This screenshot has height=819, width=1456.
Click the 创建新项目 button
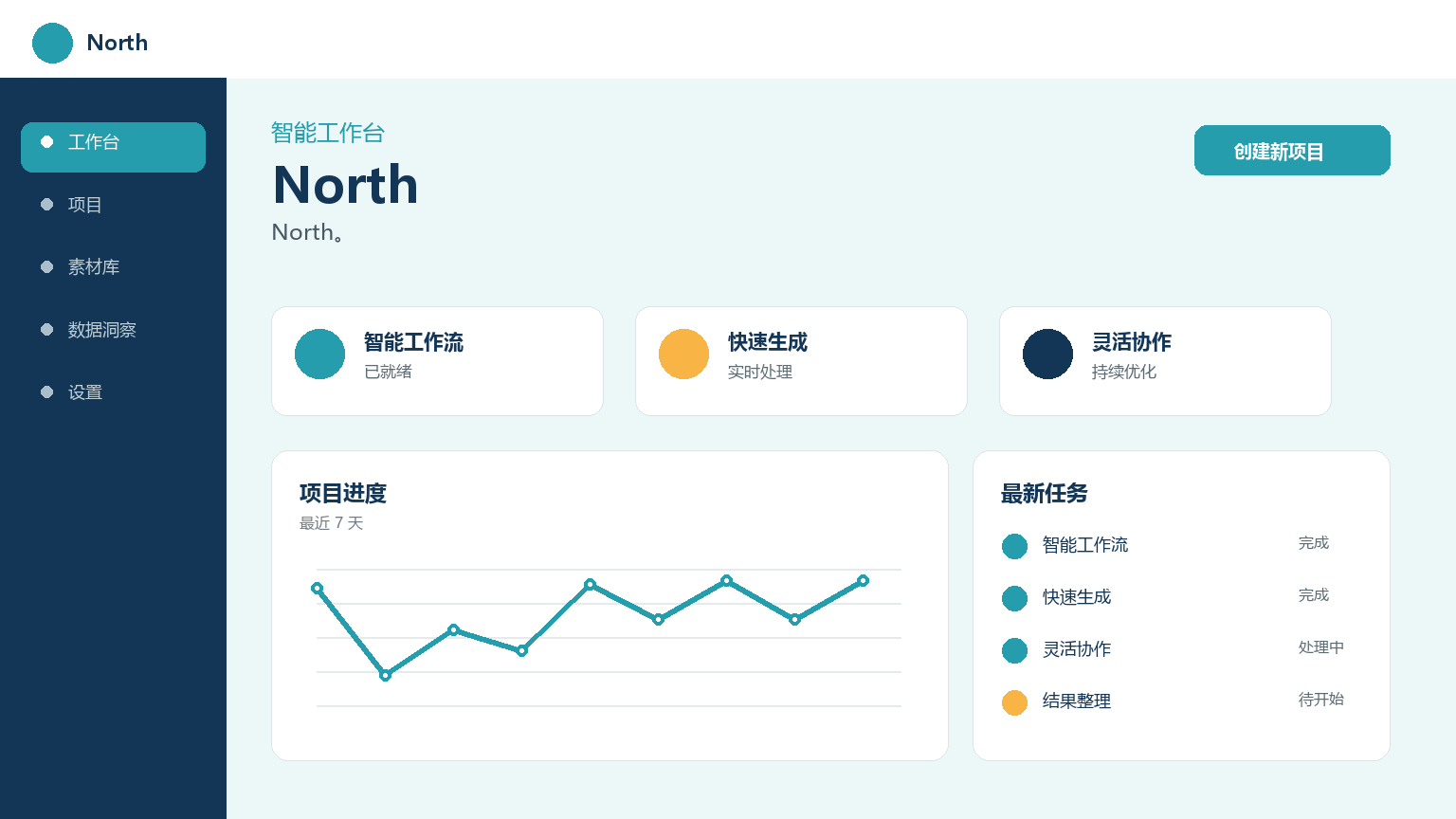coord(1292,150)
